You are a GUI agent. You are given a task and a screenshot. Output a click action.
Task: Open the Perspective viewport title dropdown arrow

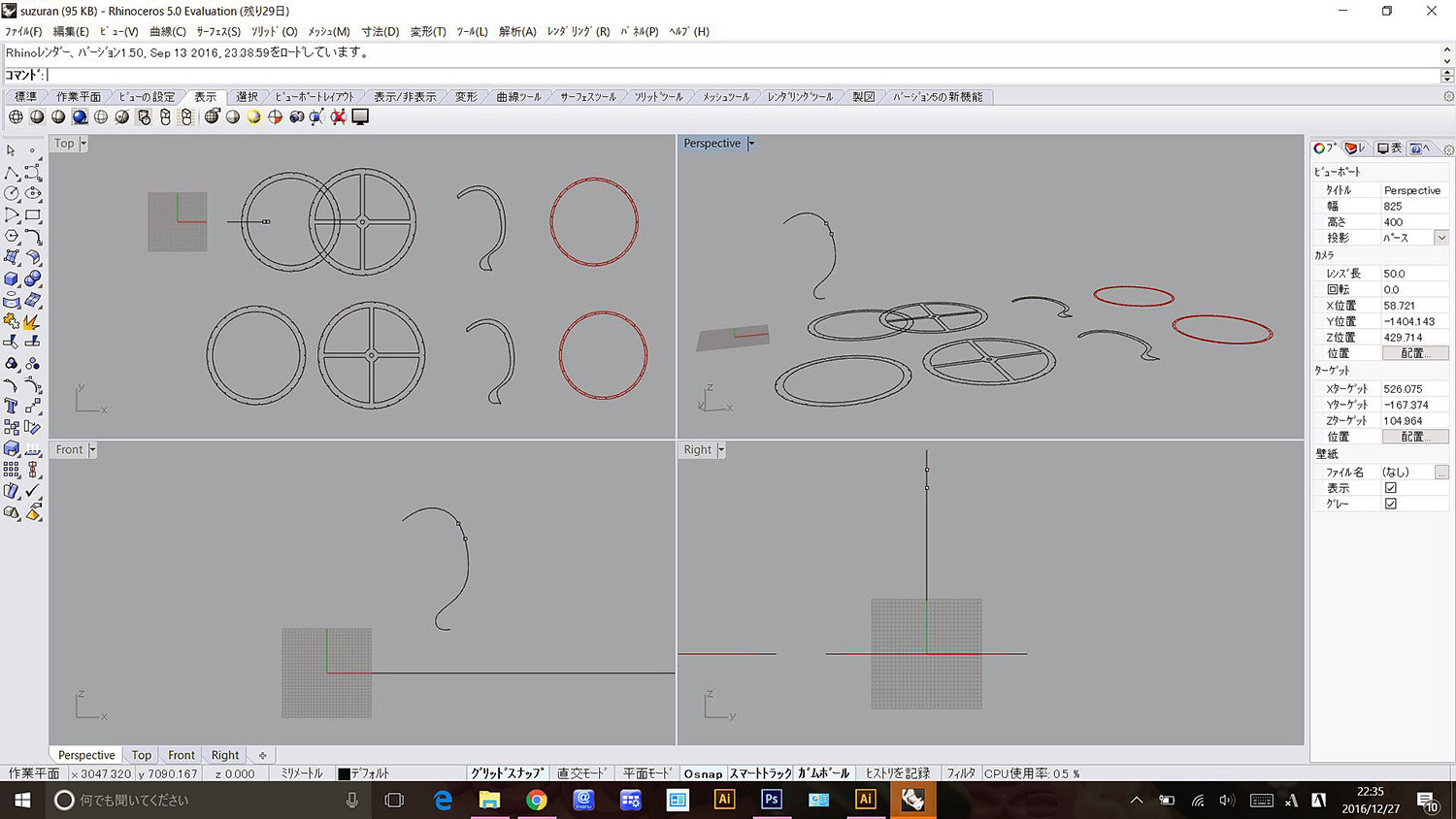pos(751,144)
